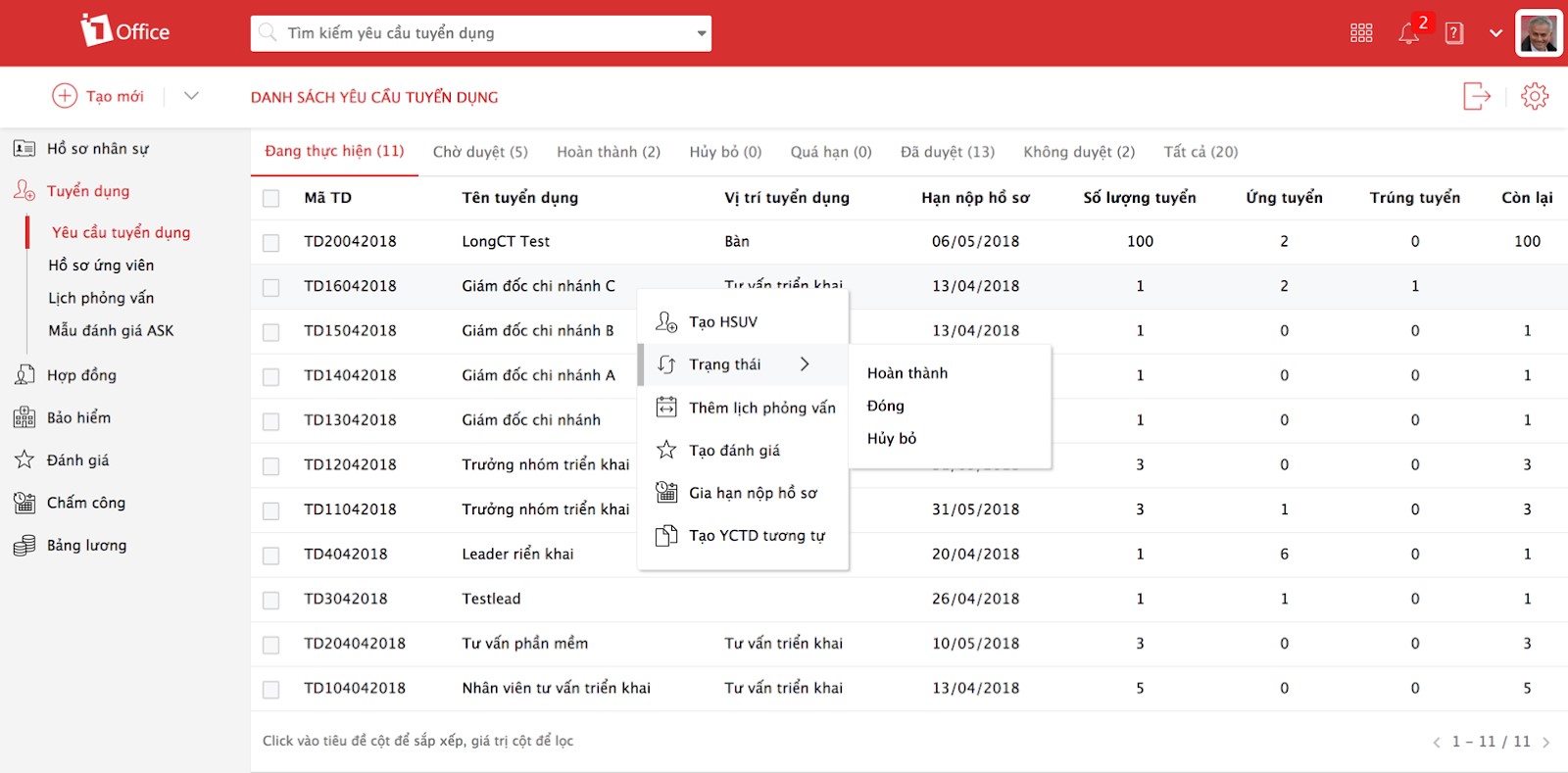The height and width of the screenshot is (773, 1568).
Task: Choose Hoàn thành in status submenu
Action: [907, 373]
